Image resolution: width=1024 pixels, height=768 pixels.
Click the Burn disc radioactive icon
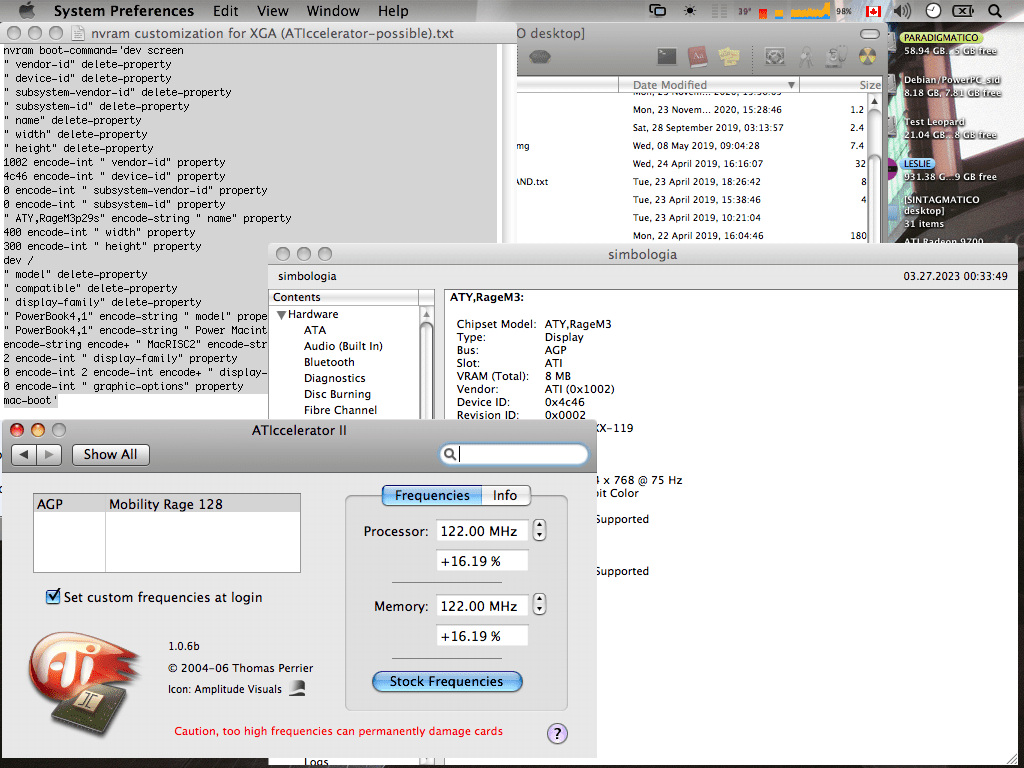click(867, 57)
